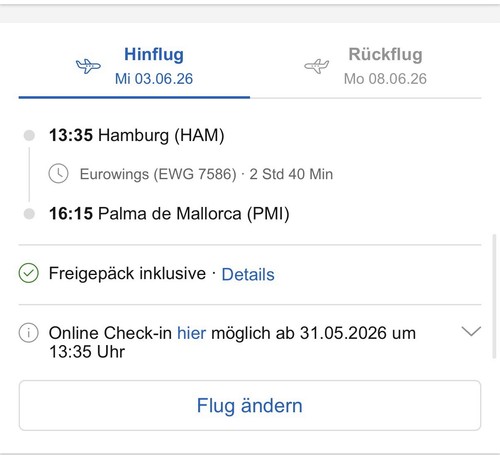This screenshot has height=455, width=500.
Task: Click the info icon next to Online Check-in
Action: point(29,333)
